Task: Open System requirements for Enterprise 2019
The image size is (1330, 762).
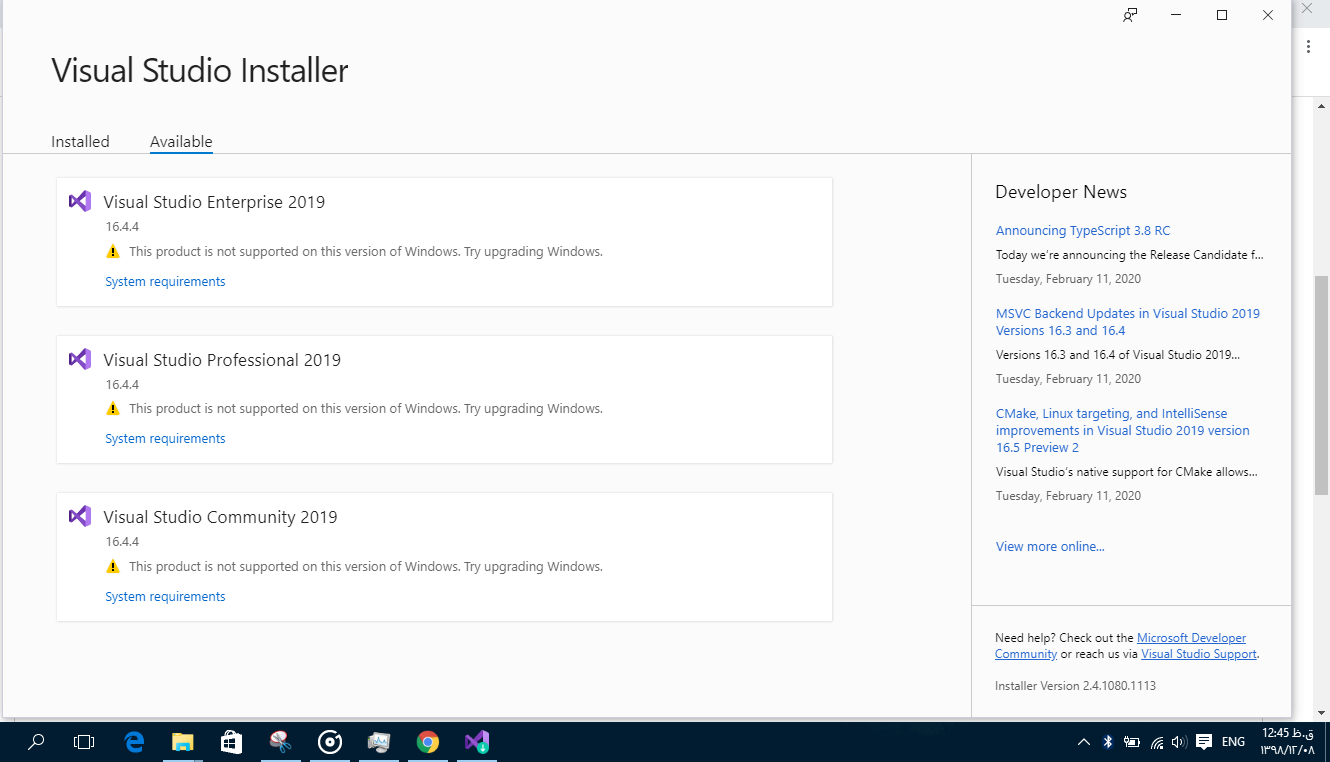Action: click(x=165, y=282)
